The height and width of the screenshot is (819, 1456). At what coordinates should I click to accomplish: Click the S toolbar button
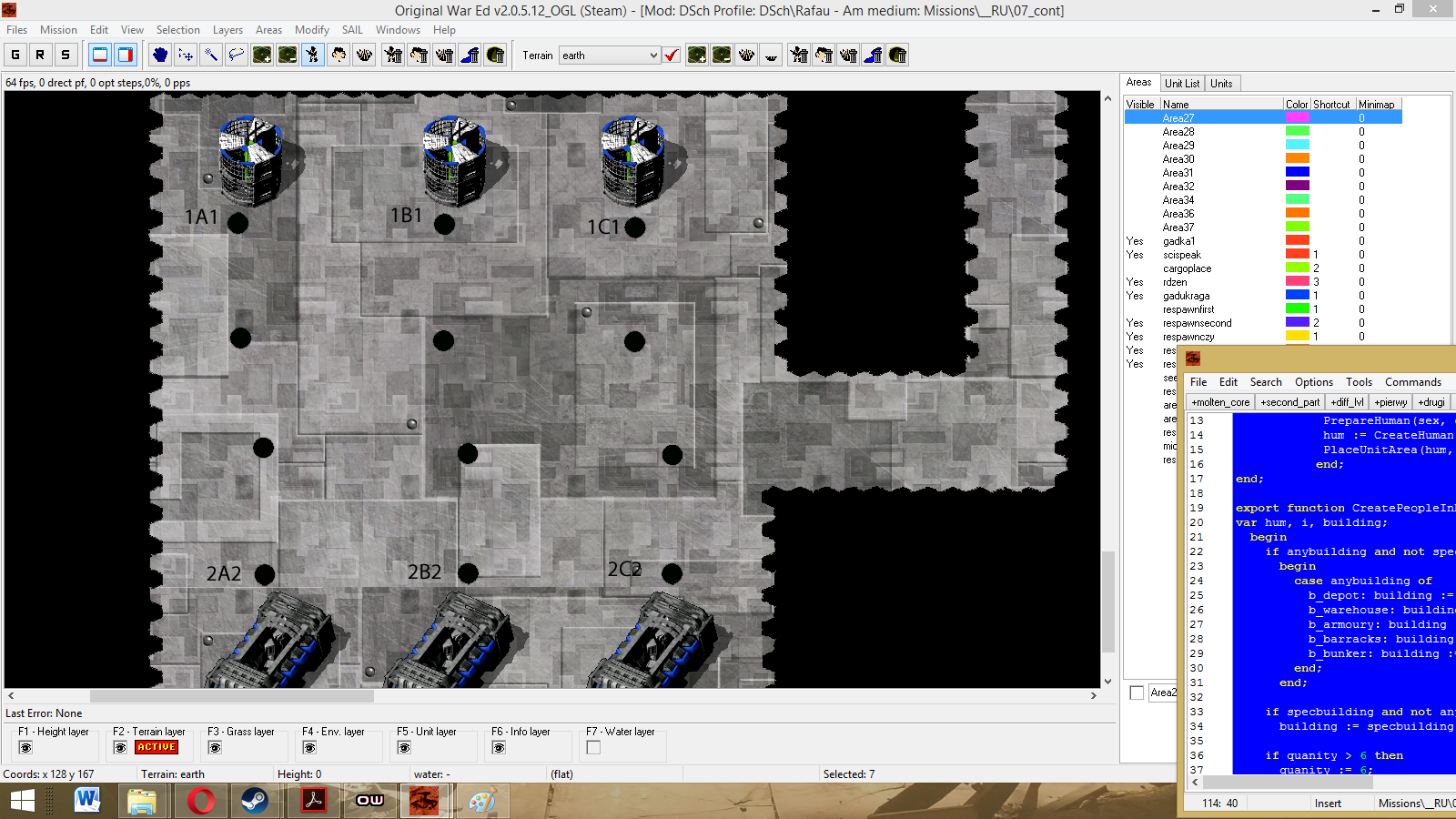pos(66,55)
